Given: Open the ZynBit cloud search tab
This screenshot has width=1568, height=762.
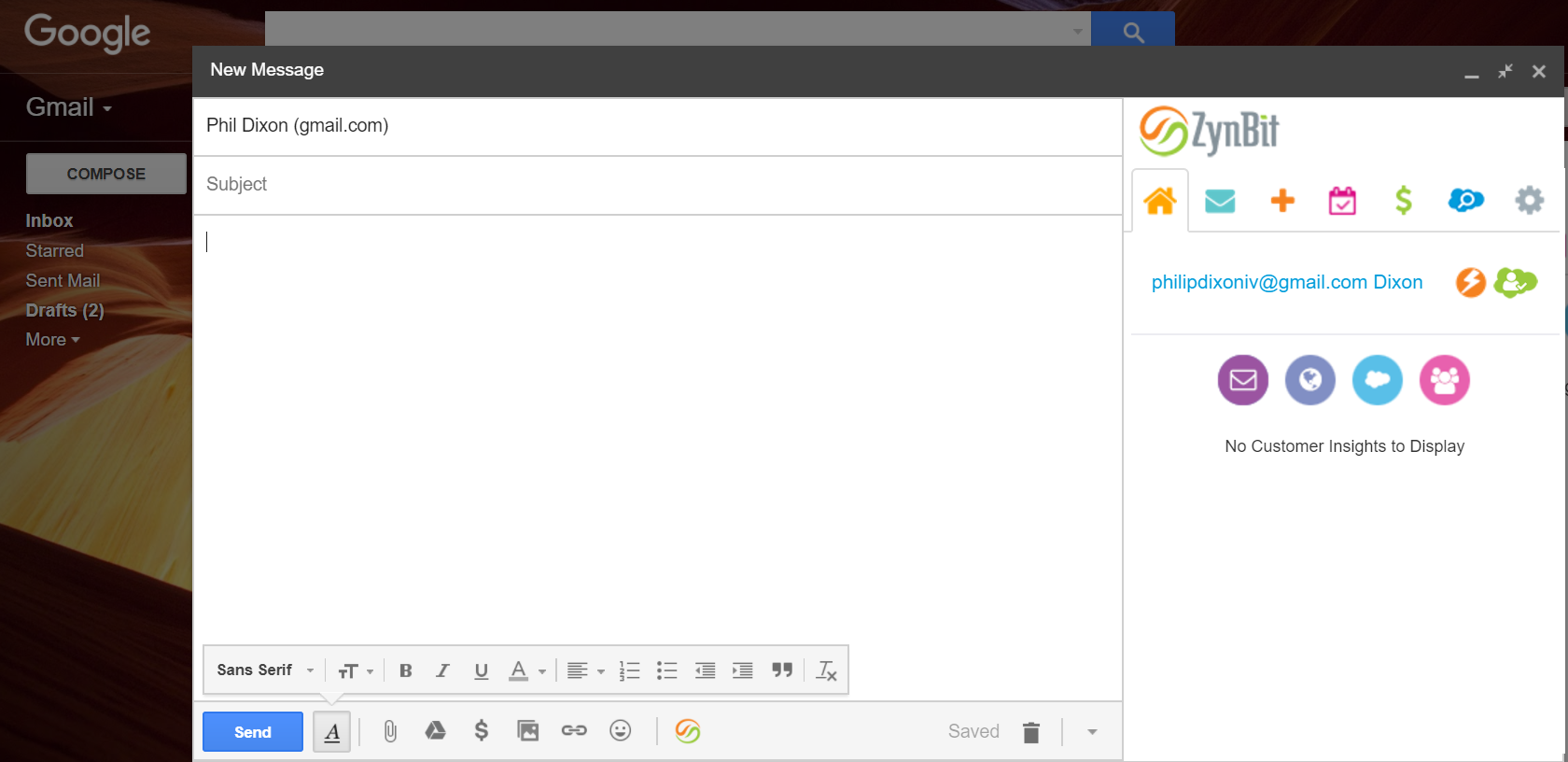Looking at the screenshot, I should pos(1465,200).
